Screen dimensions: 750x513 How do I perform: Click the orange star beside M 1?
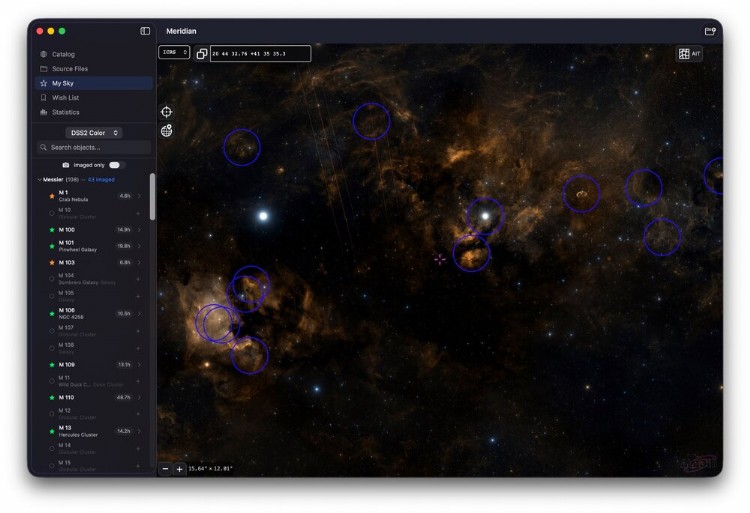coord(52,196)
